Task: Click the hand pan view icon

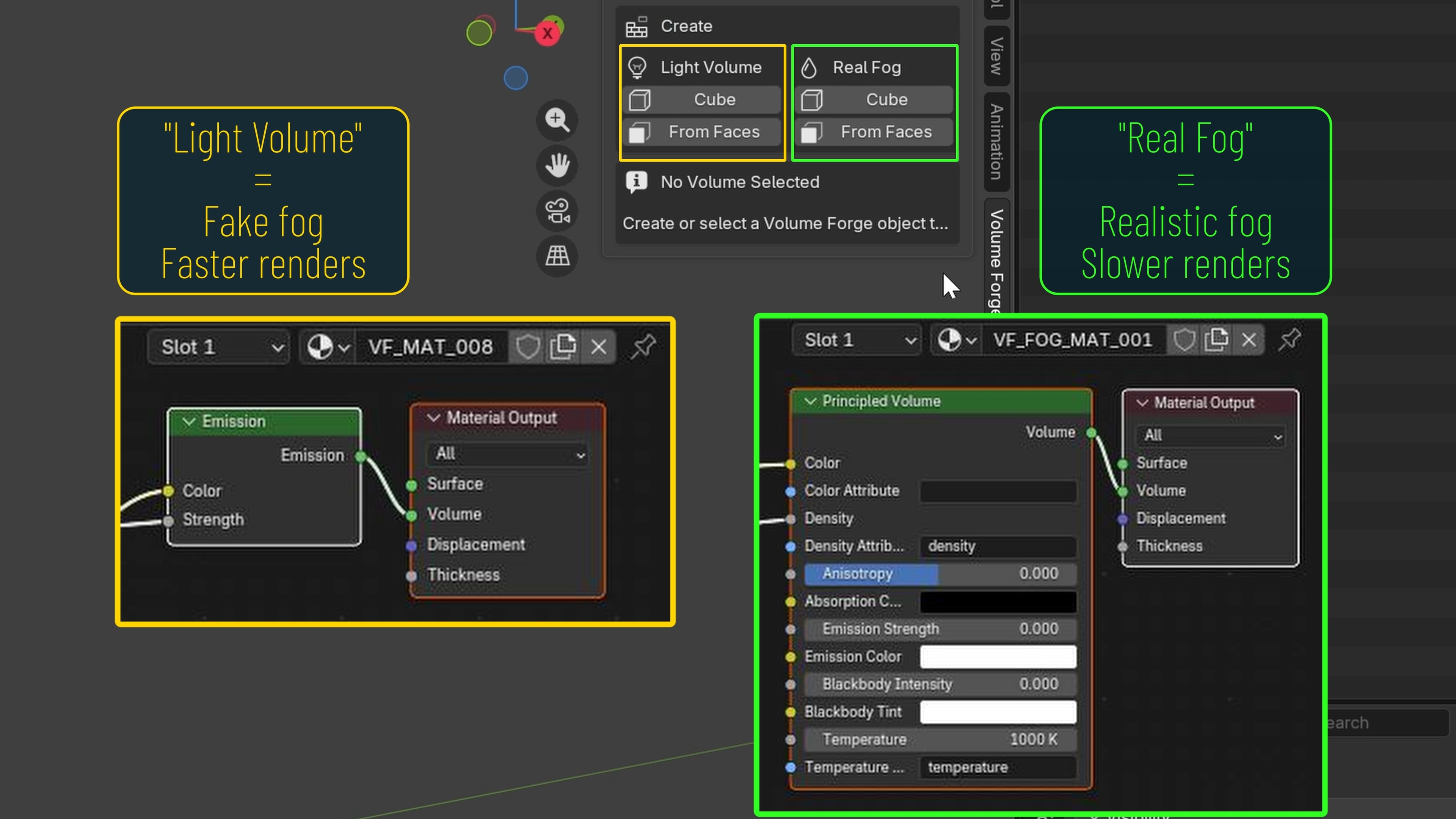Action: [x=557, y=165]
